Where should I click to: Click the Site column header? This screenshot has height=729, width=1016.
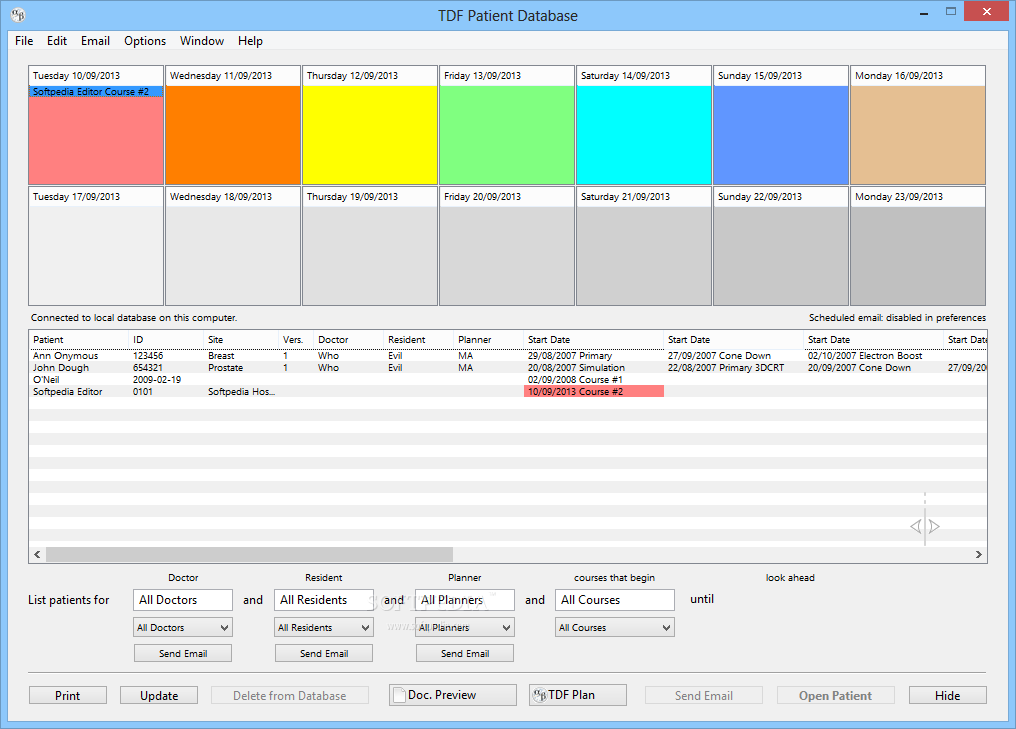241,340
